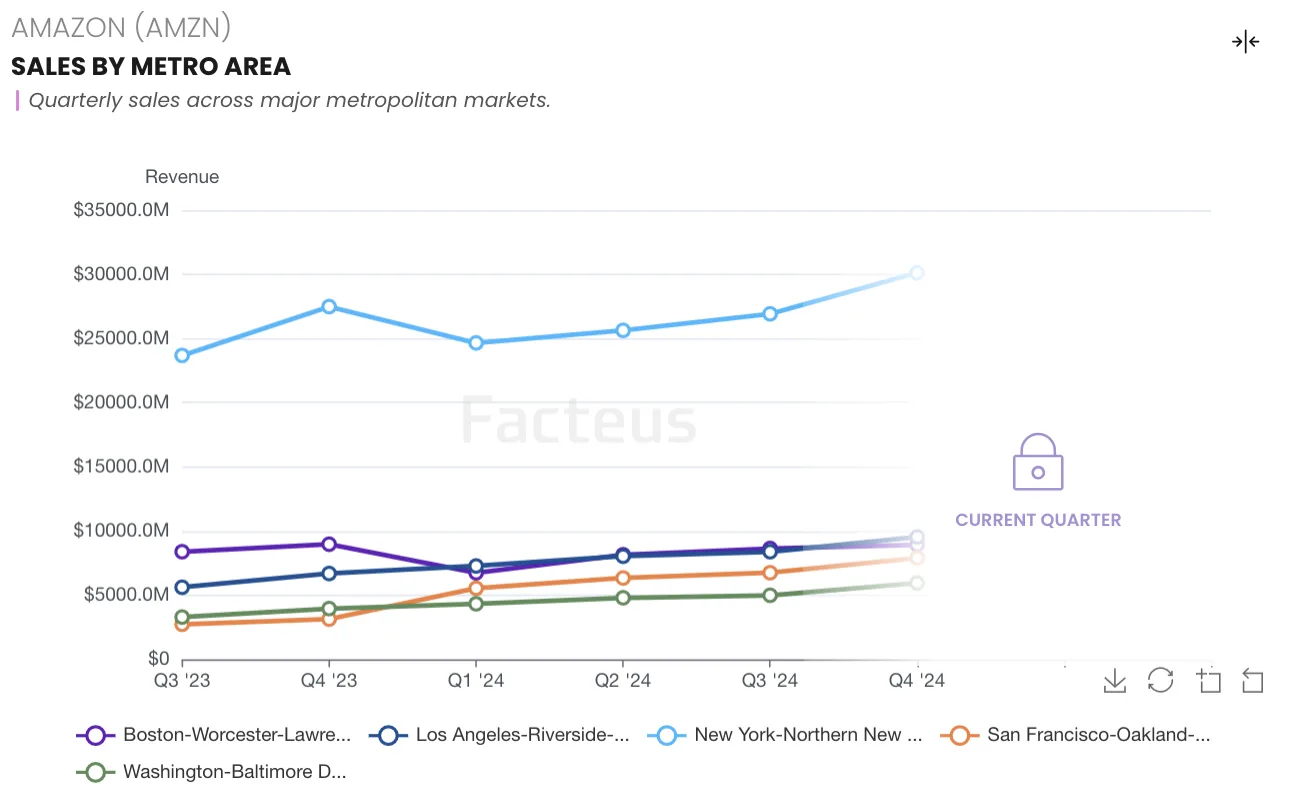
Task: Download the chart data
Action: (1114, 681)
